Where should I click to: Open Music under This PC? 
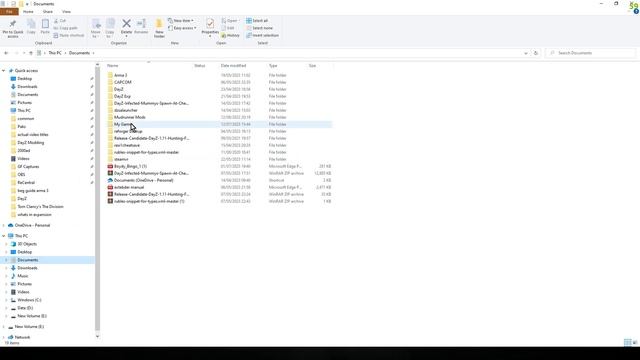pyautogui.click(x=23, y=276)
